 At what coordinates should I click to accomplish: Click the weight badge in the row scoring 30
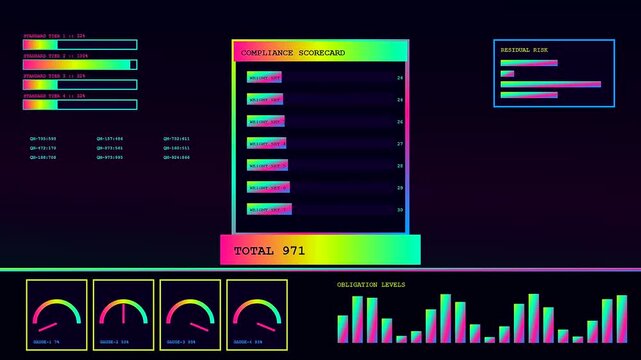(x=269, y=209)
